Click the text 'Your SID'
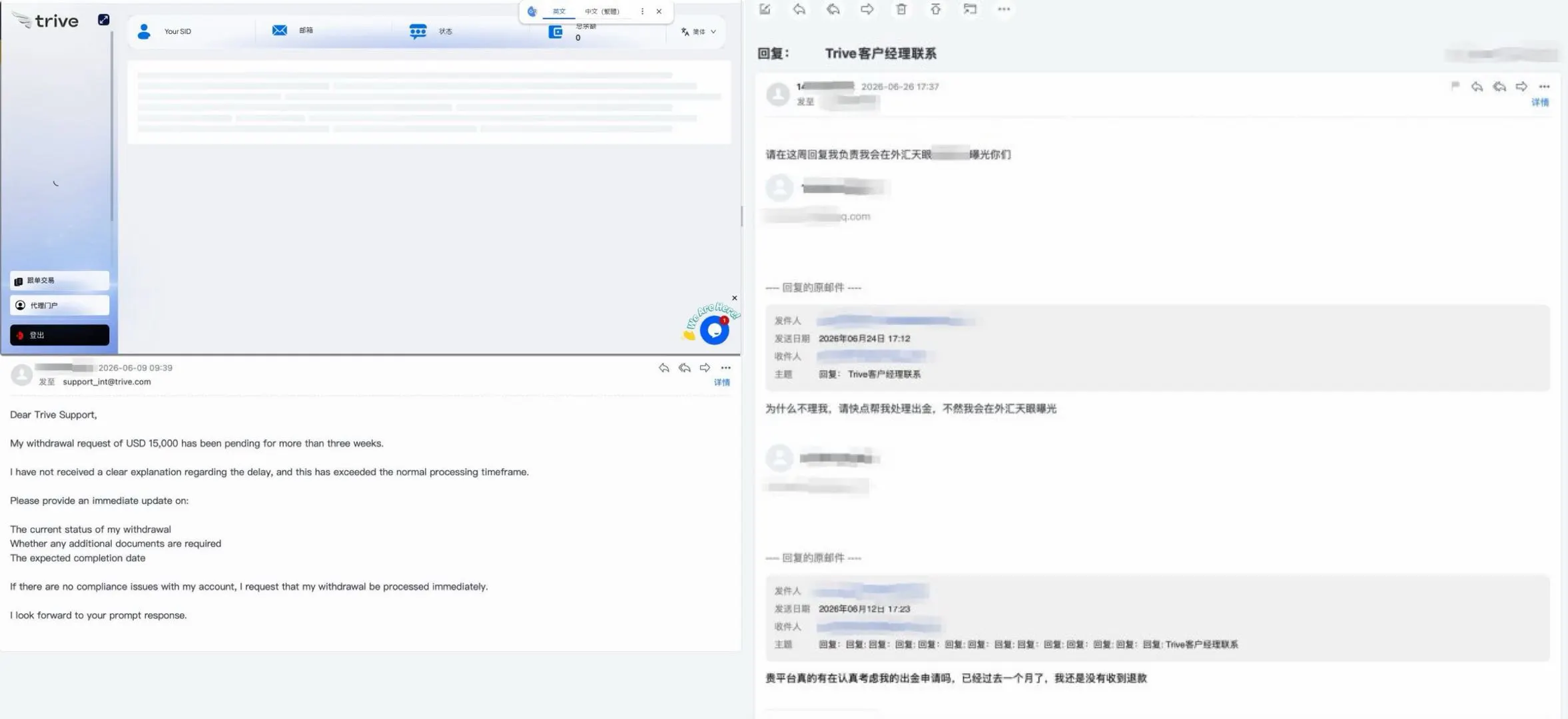The height and width of the screenshot is (719, 1568). [178, 31]
